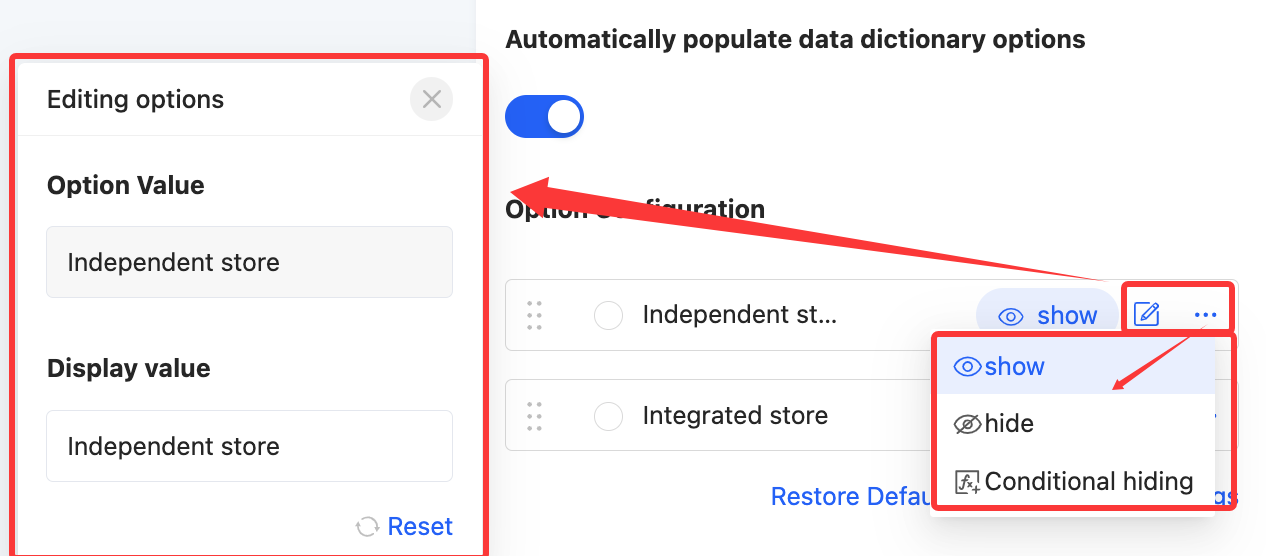Image resolution: width=1266 pixels, height=556 pixels.
Task: Select the Integrated store radio button
Action: pos(608,416)
